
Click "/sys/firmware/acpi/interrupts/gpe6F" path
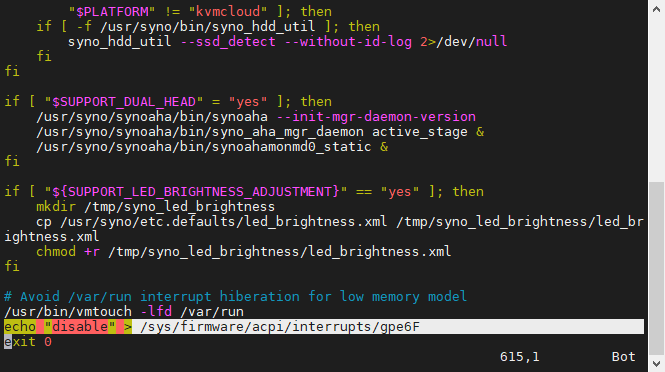[280, 327]
